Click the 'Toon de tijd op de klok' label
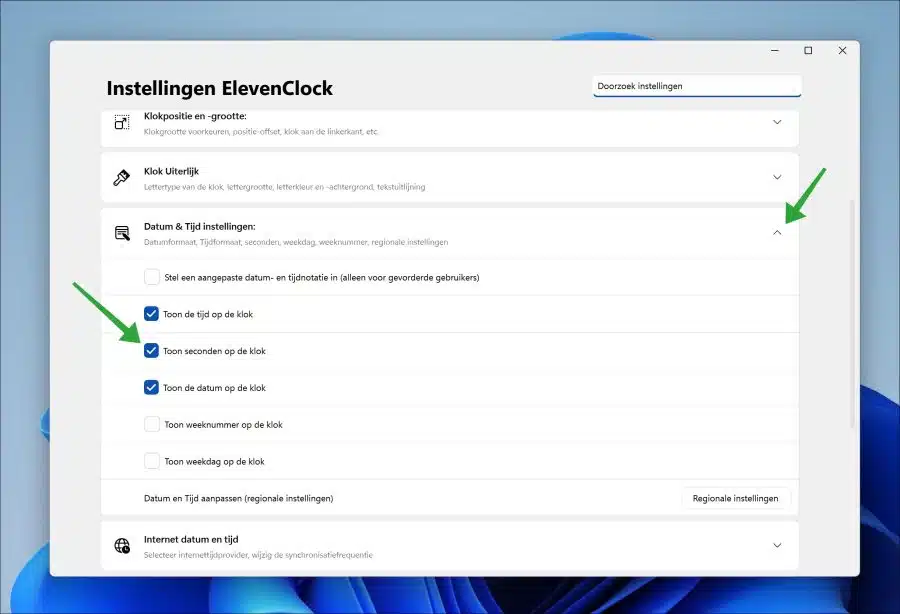This screenshot has width=900, height=614. click(x=208, y=314)
